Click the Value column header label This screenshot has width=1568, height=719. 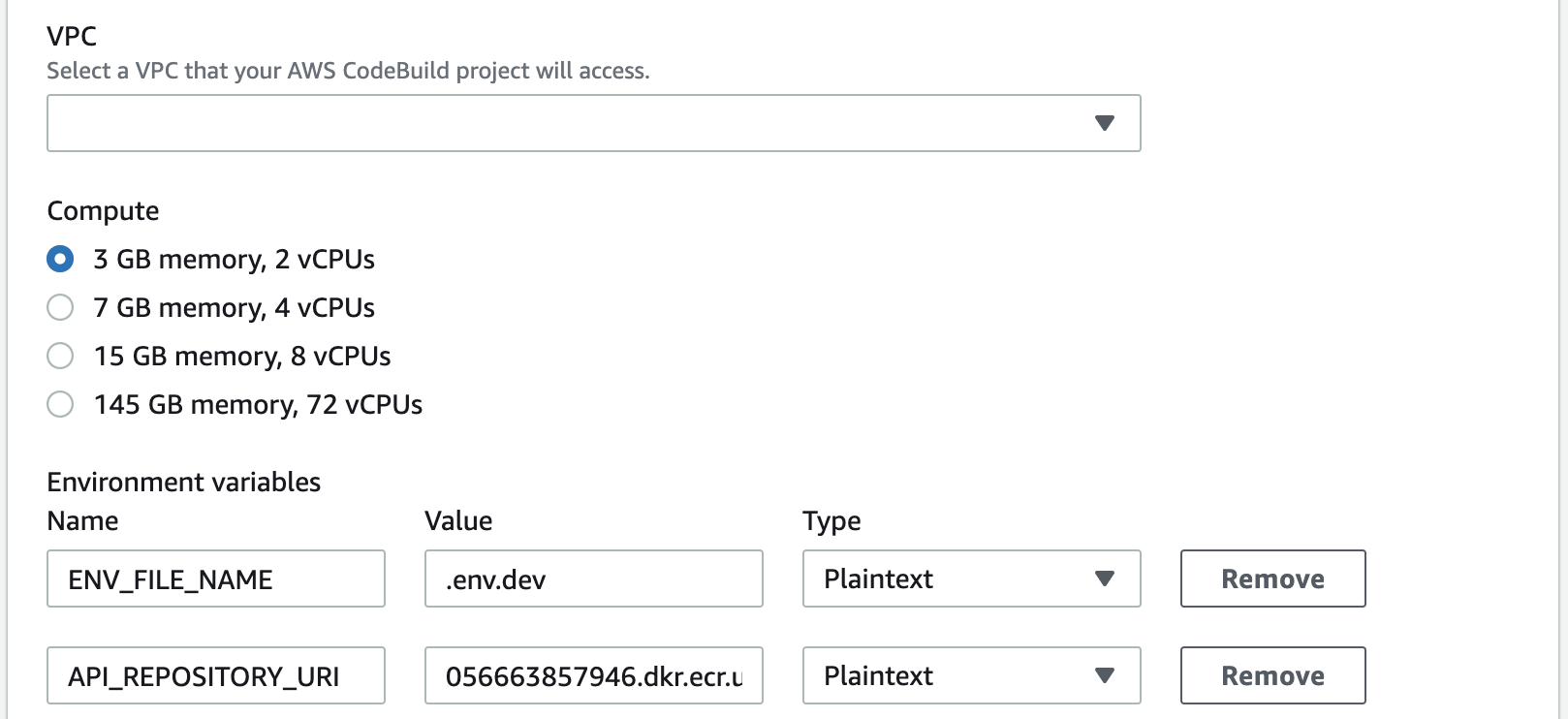(x=458, y=520)
